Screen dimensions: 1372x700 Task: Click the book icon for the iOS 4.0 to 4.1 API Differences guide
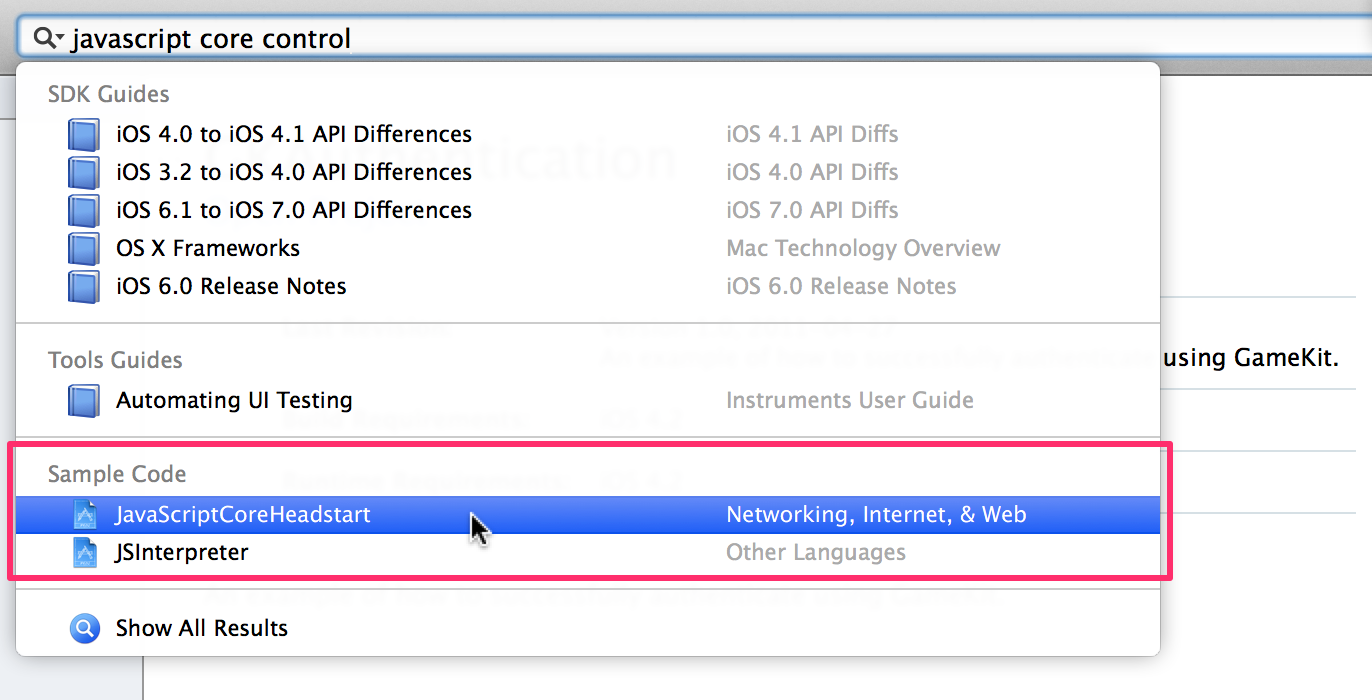point(84,134)
